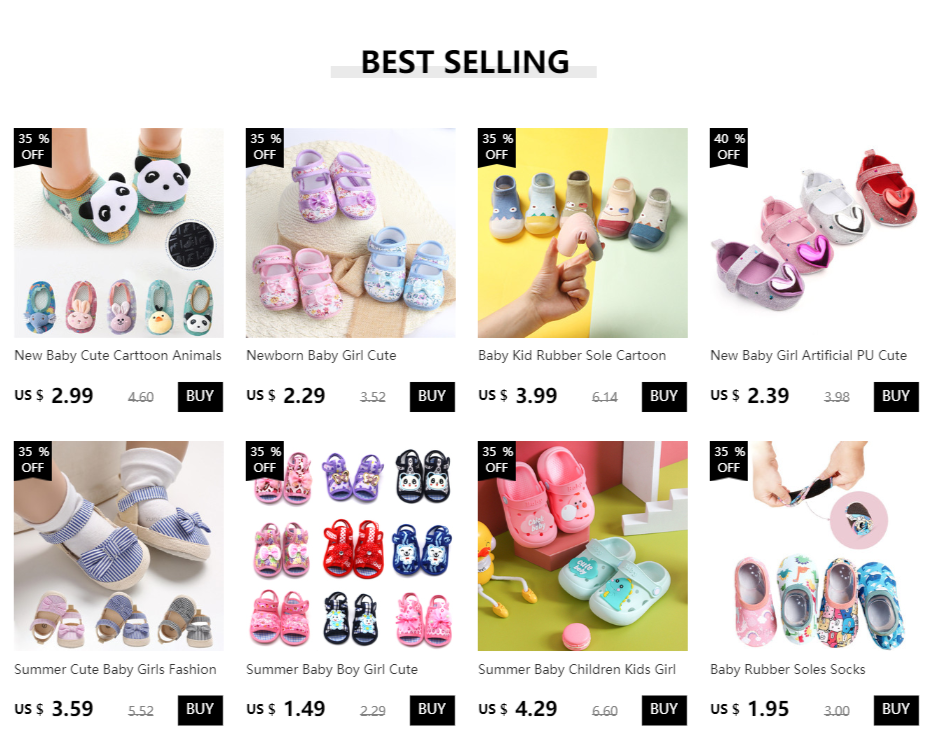Image resolution: width=932 pixels, height=749 pixels.
Task: Click BUY beside the US $3.99 price
Action: [664, 396]
